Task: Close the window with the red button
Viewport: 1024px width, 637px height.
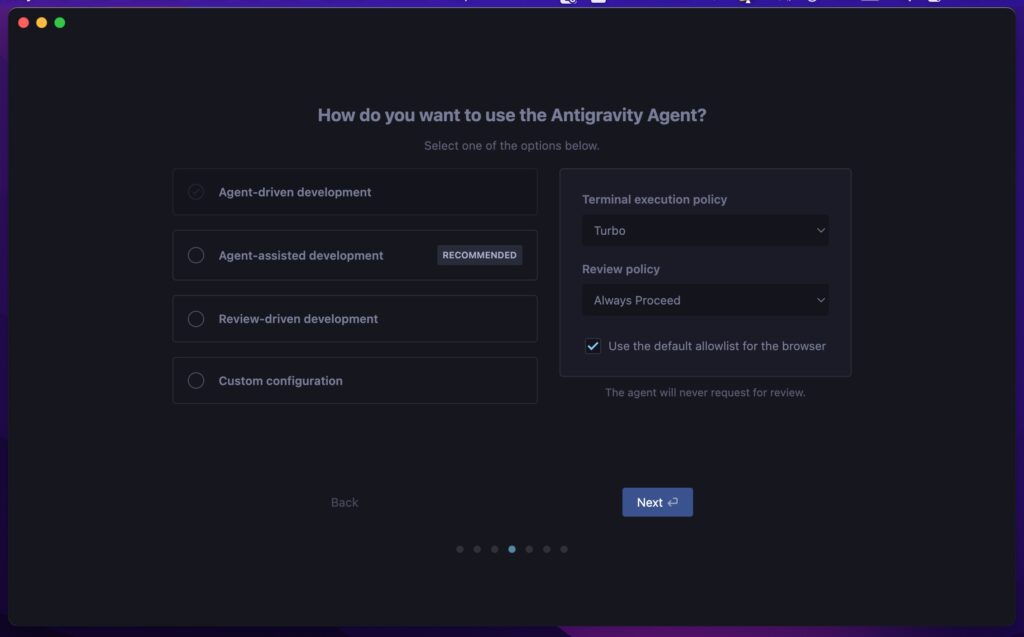Action: point(24,23)
